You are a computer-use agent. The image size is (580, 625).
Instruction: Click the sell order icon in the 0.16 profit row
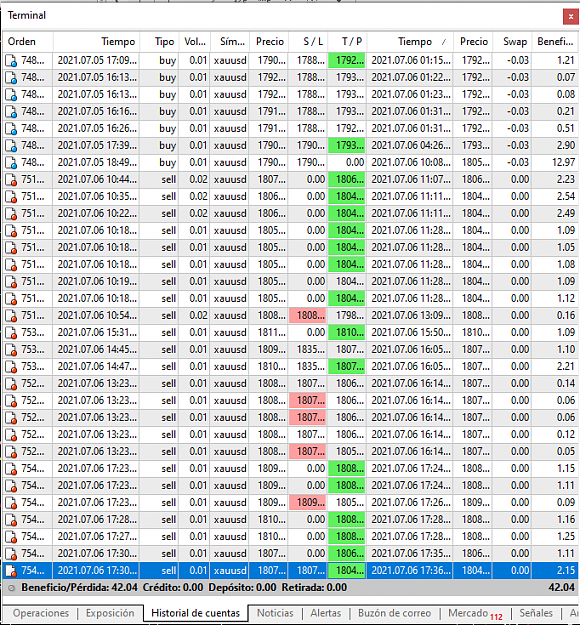click(11, 316)
